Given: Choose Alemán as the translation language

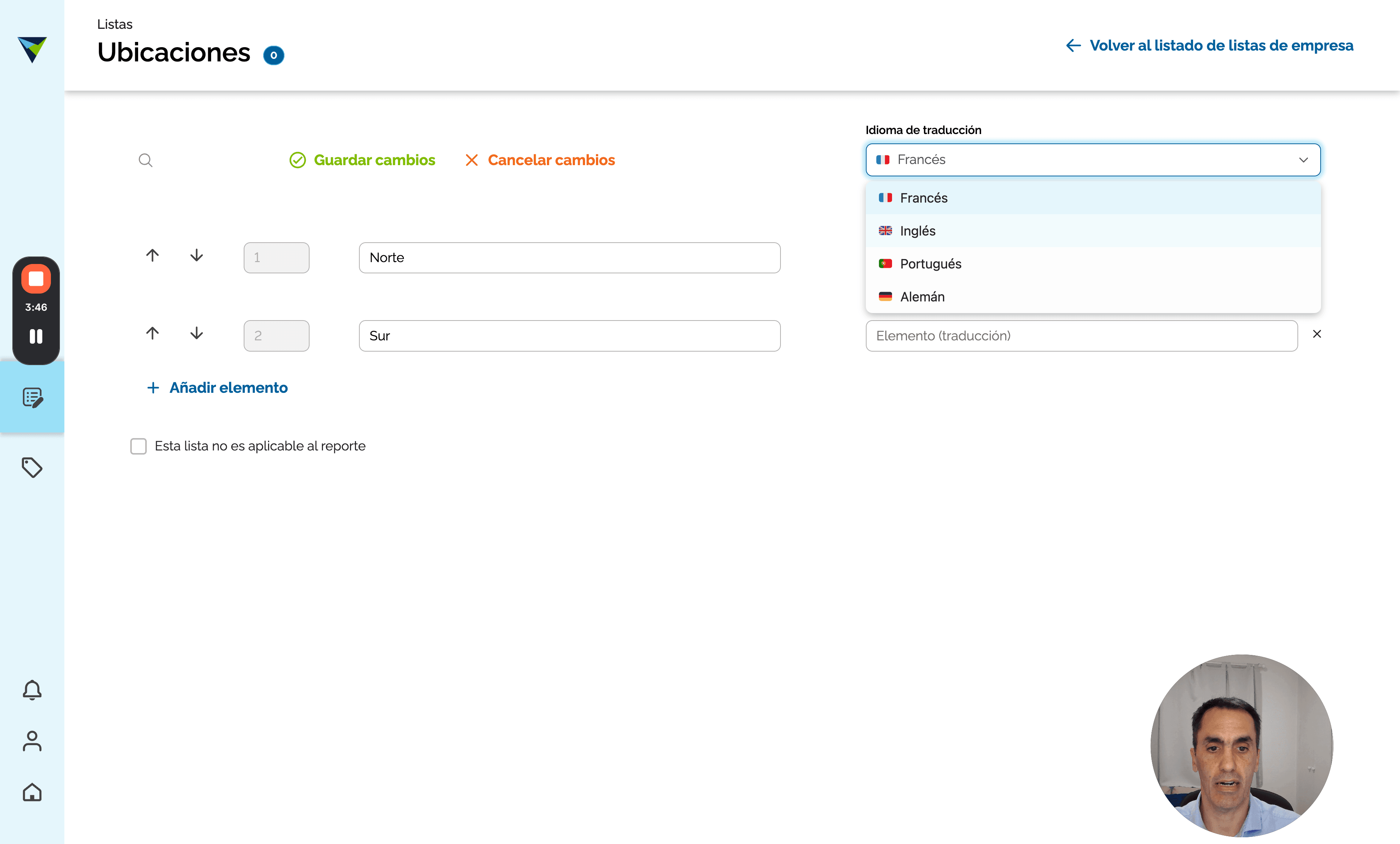Looking at the screenshot, I should pyautogui.click(x=1093, y=297).
